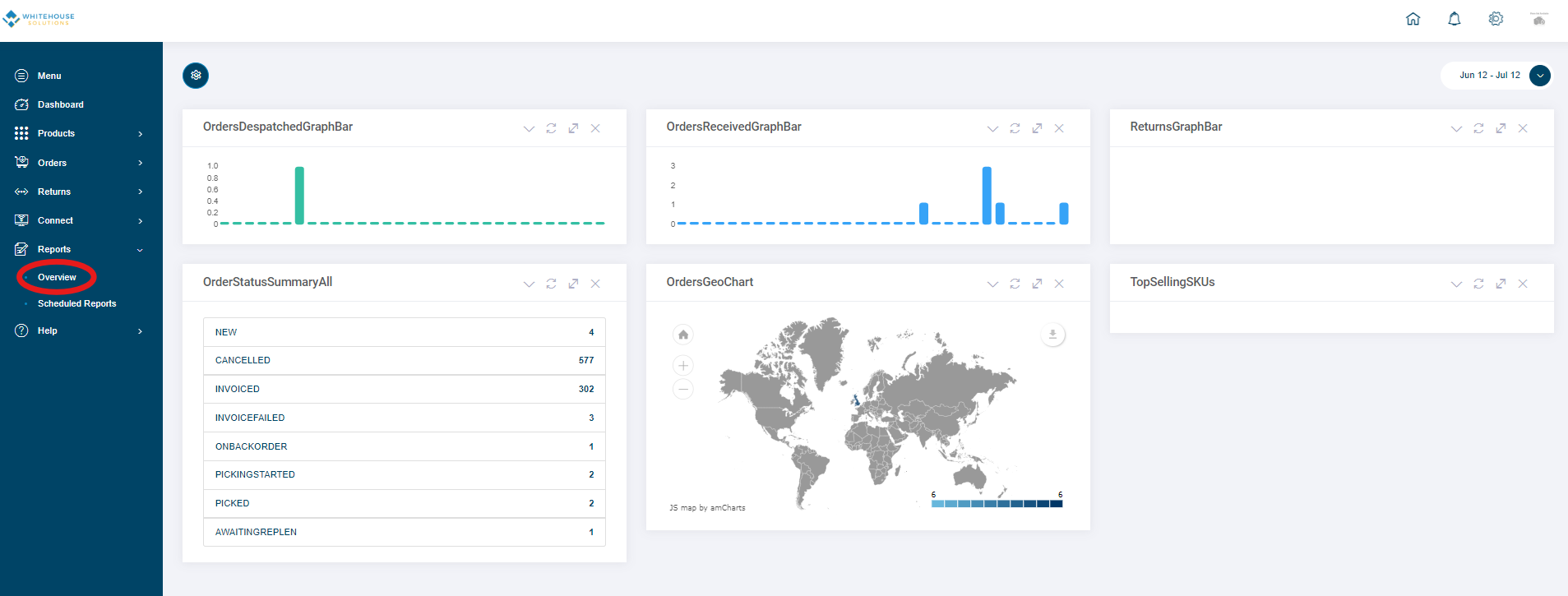This screenshot has height=596, width=1568.
Task: Maximize the OrdersGeoChart widget
Action: 1037,284
